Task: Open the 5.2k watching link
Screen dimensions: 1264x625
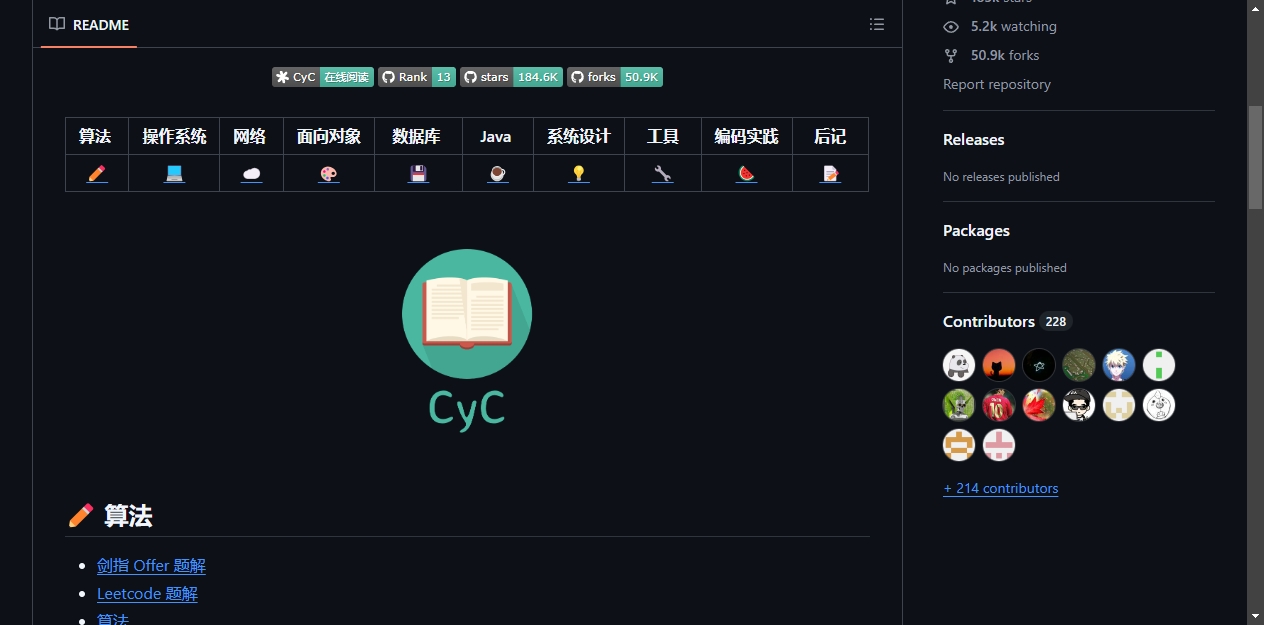Action: pos(1013,26)
